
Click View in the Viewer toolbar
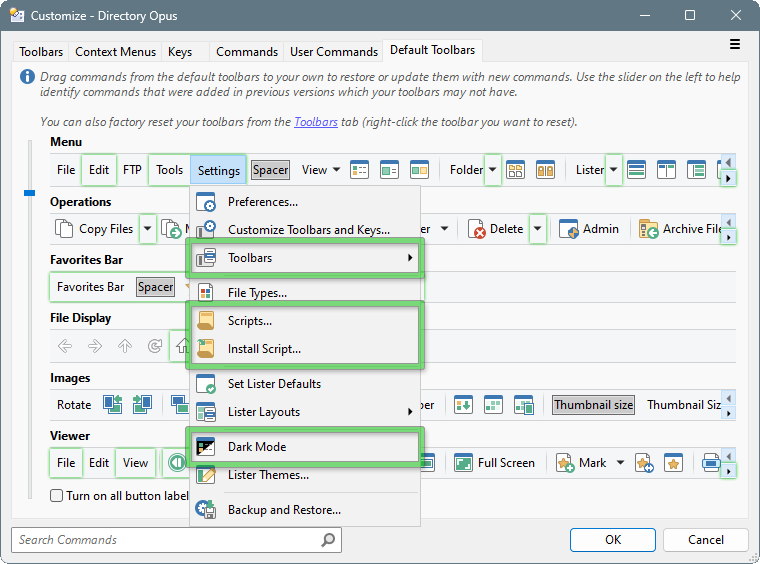coord(135,463)
